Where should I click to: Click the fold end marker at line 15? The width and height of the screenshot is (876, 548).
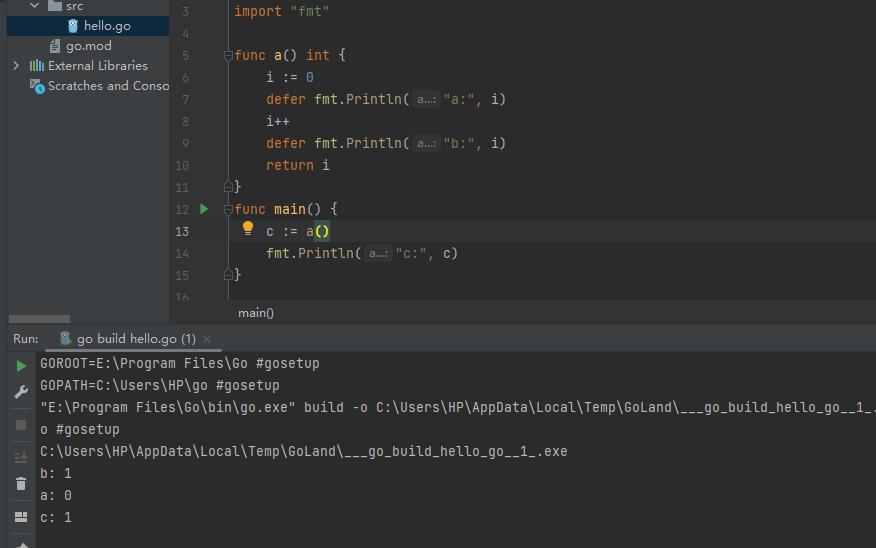point(228,275)
